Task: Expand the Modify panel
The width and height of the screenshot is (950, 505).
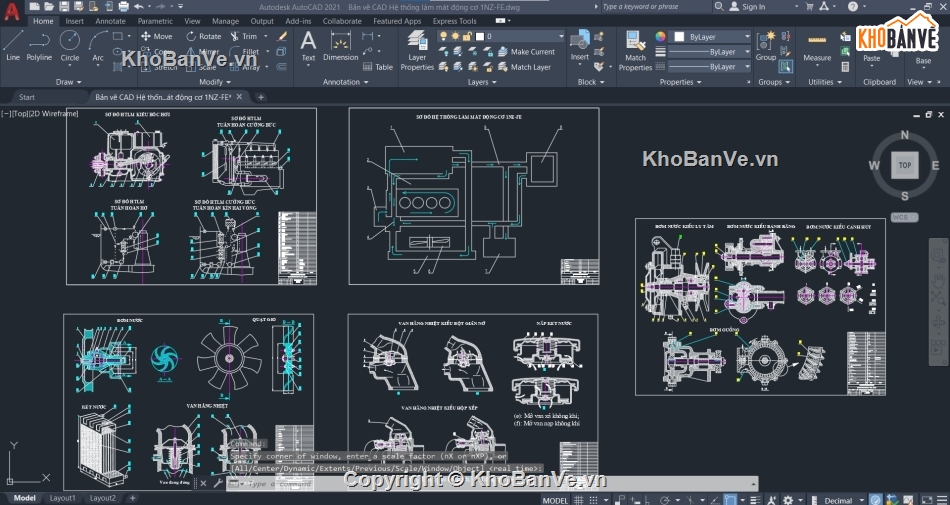Action: 215,82
